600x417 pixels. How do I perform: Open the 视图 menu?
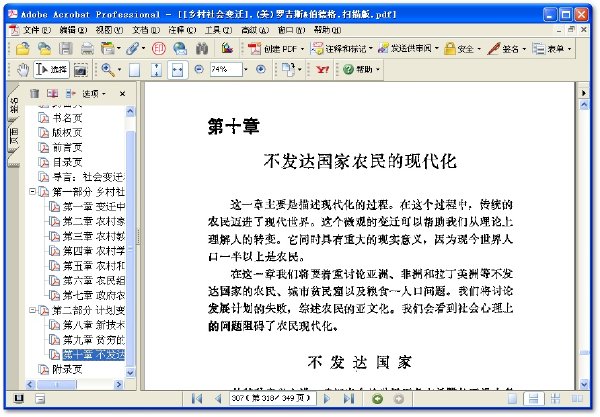click(x=109, y=30)
